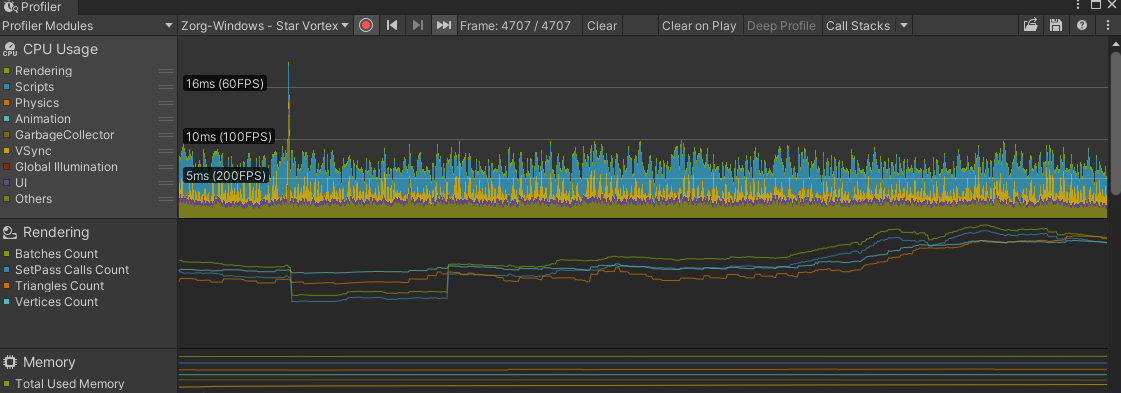Viewport: 1121px width, 393px height.
Task: Open the profiler help icon
Action: tap(1082, 26)
